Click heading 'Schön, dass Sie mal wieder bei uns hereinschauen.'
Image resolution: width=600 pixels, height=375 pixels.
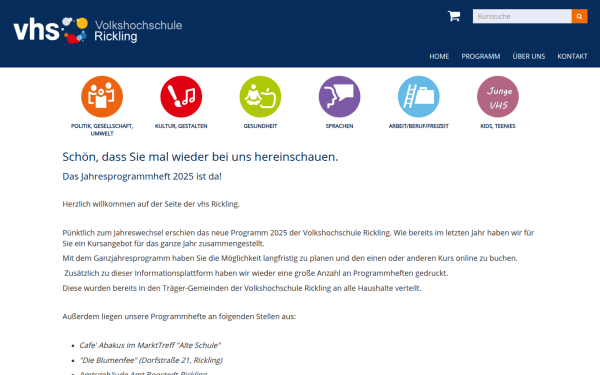click(200, 157)
